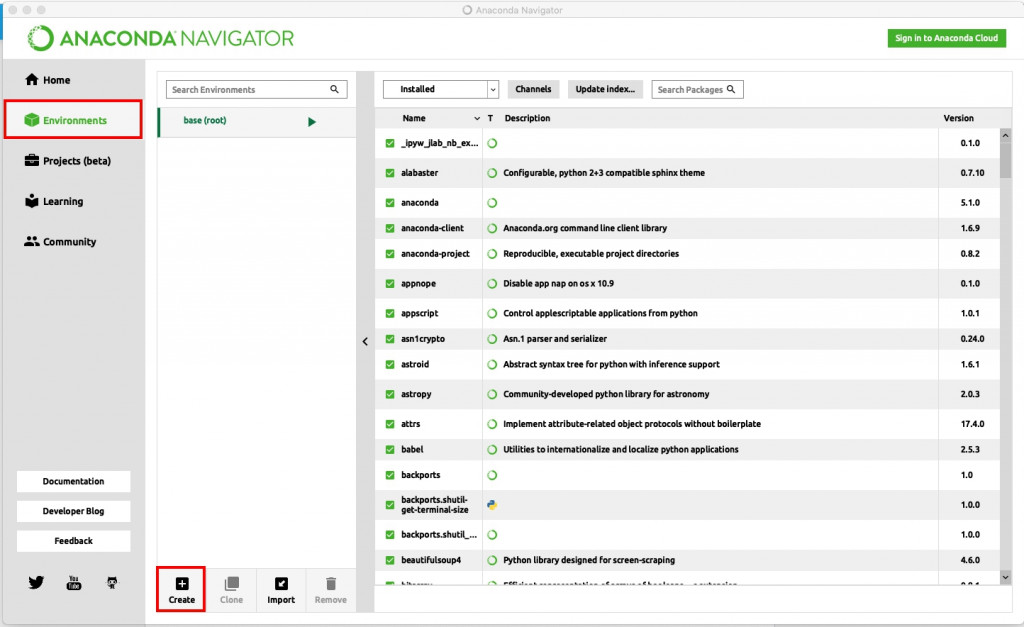Open the YouTube icon link
This screenshot has width=1024, height=627.
click(74, 582)
